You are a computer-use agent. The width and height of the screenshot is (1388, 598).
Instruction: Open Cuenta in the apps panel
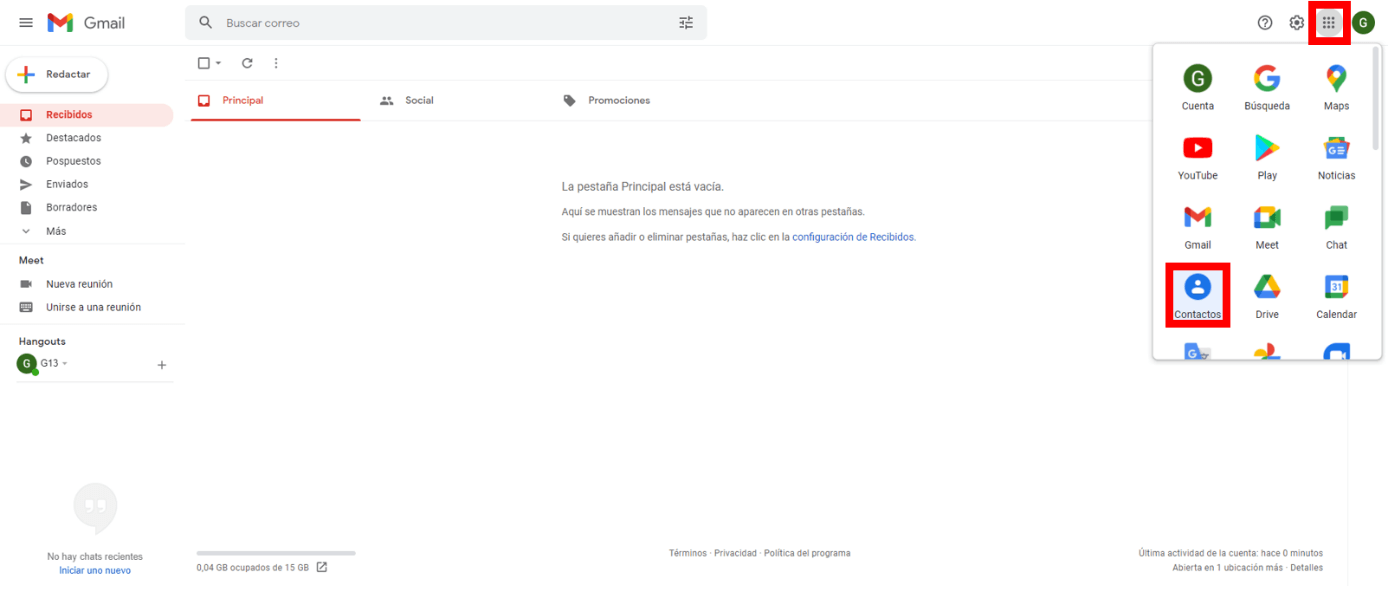coord(1198,88)
